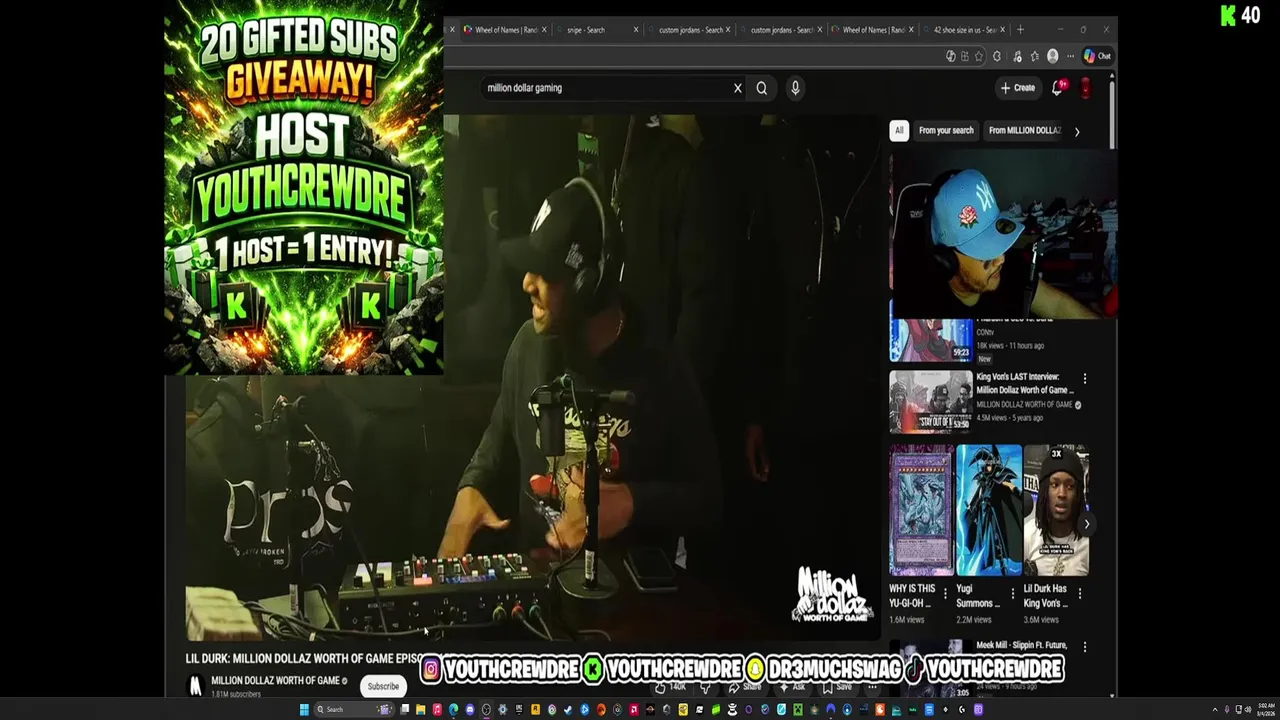
Task: Close the snipe - Search tab
Action: (x=636, y=30)
